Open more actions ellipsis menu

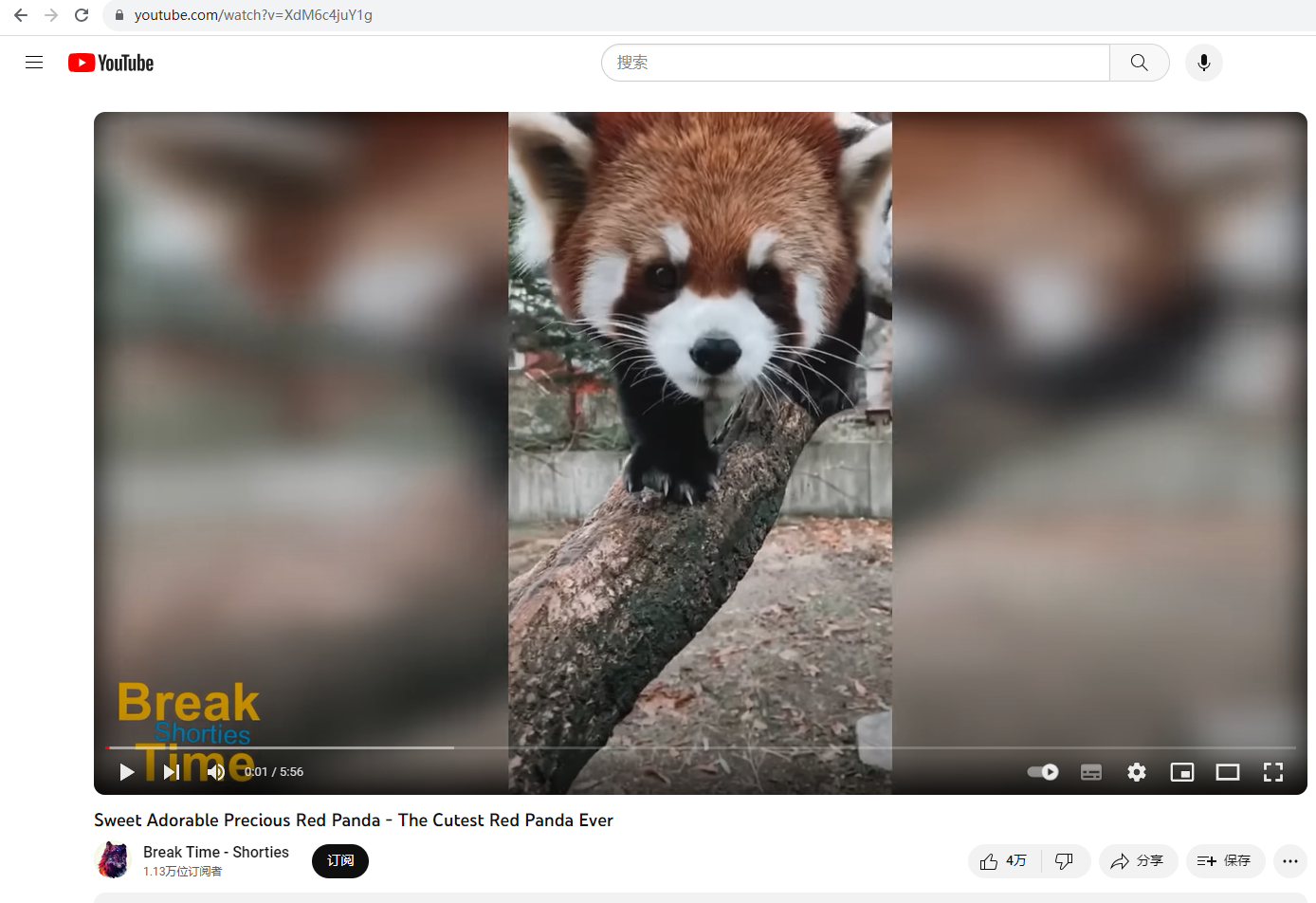(x=1290, y=860)
